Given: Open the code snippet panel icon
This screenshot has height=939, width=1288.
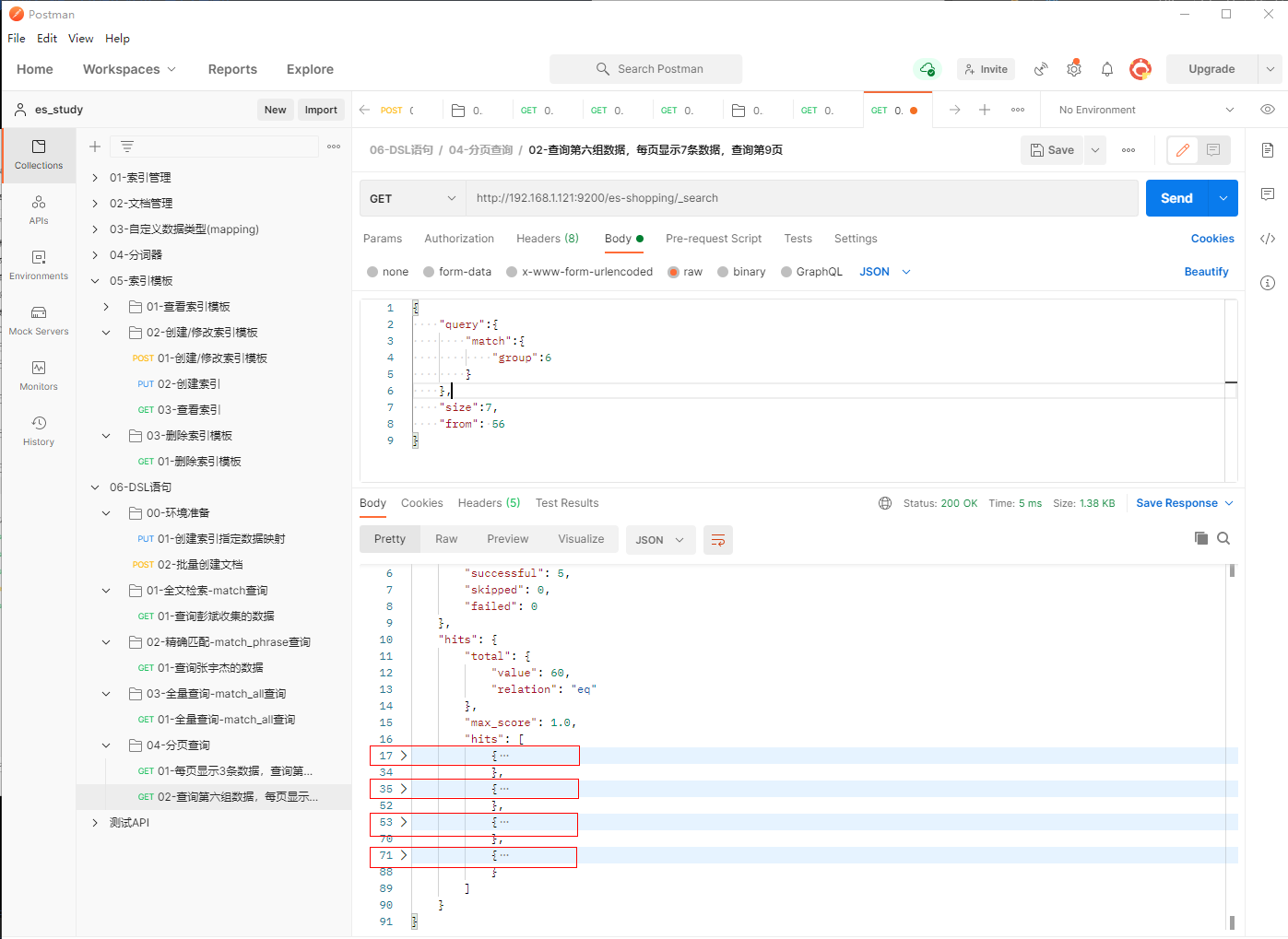Looking at the screenshot, I should click(1268, 239).
